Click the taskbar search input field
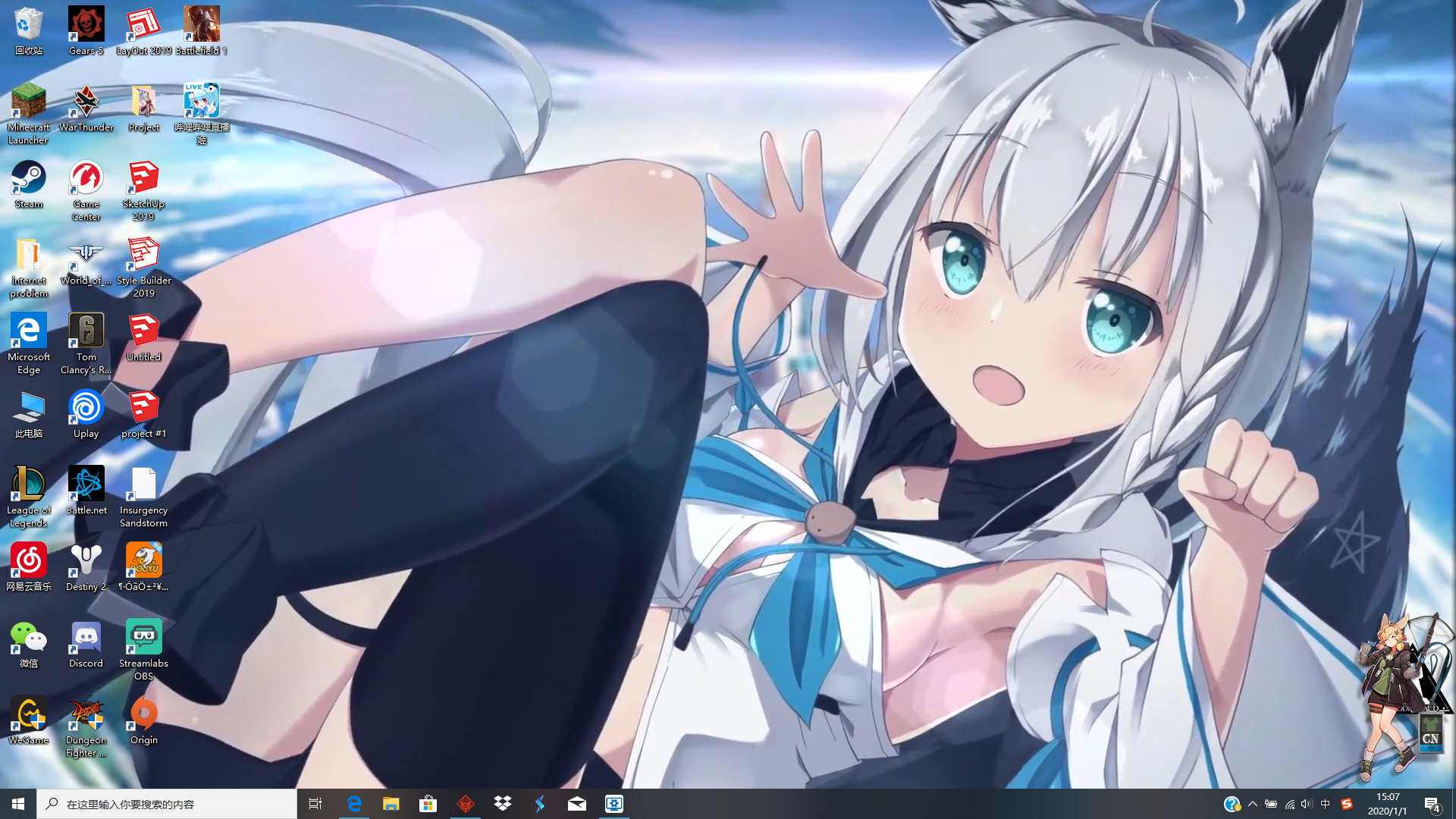Viewport: 1456px width, 819px height. point(167,804)
